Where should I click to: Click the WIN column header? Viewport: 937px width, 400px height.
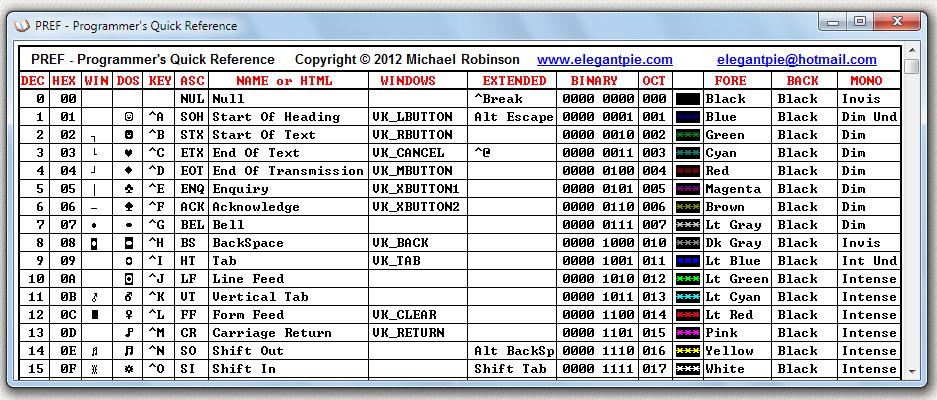(x=96, y=81)
